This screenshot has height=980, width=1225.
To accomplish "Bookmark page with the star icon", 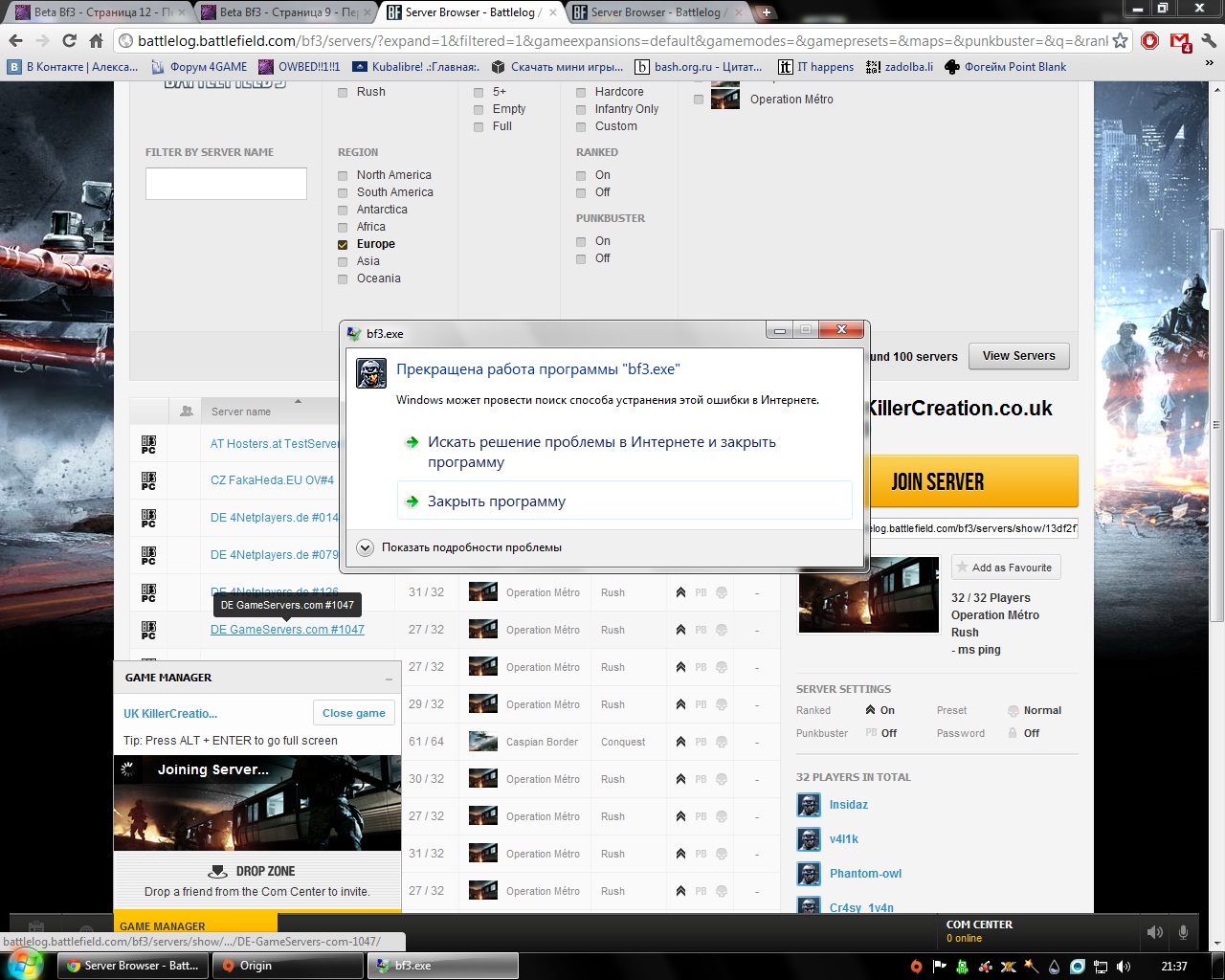I will pos(1120,40).
